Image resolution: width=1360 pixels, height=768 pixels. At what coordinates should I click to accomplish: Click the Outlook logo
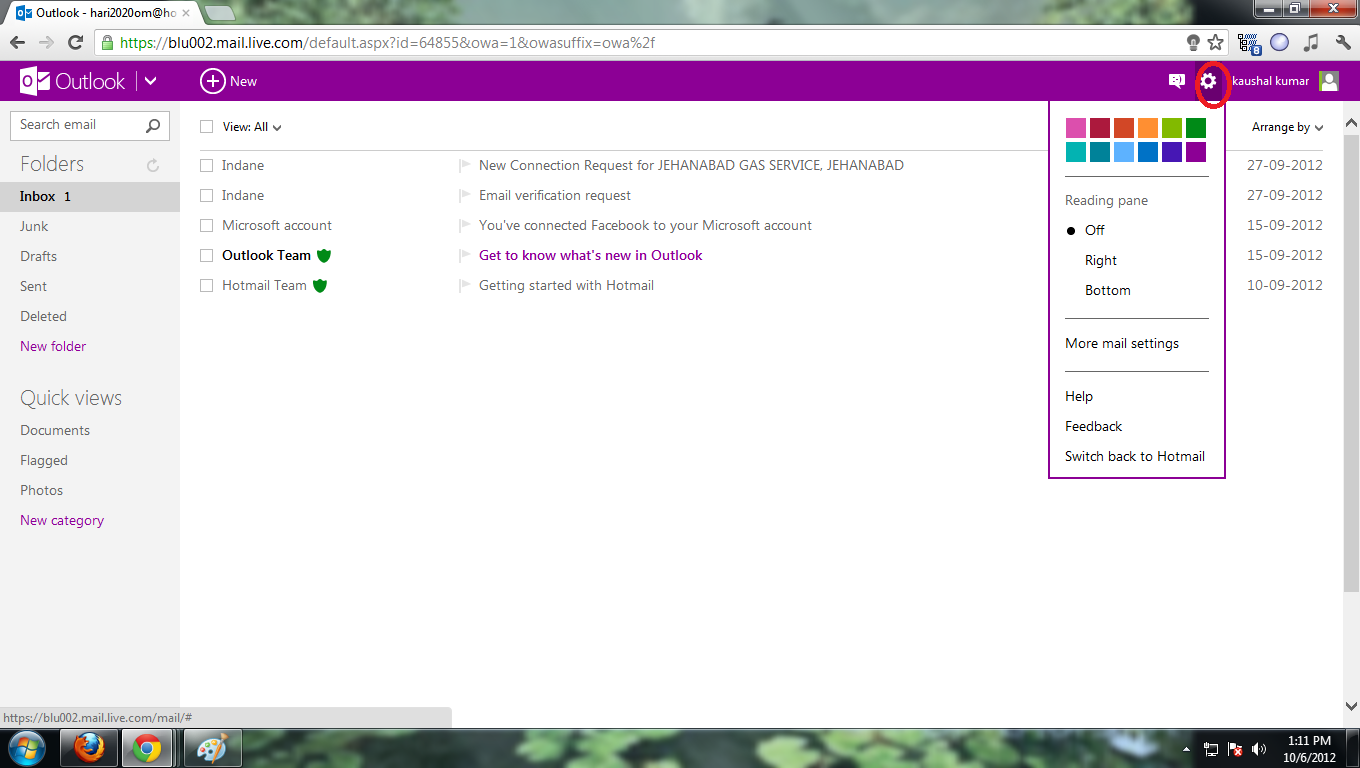[x=73, y=81]
